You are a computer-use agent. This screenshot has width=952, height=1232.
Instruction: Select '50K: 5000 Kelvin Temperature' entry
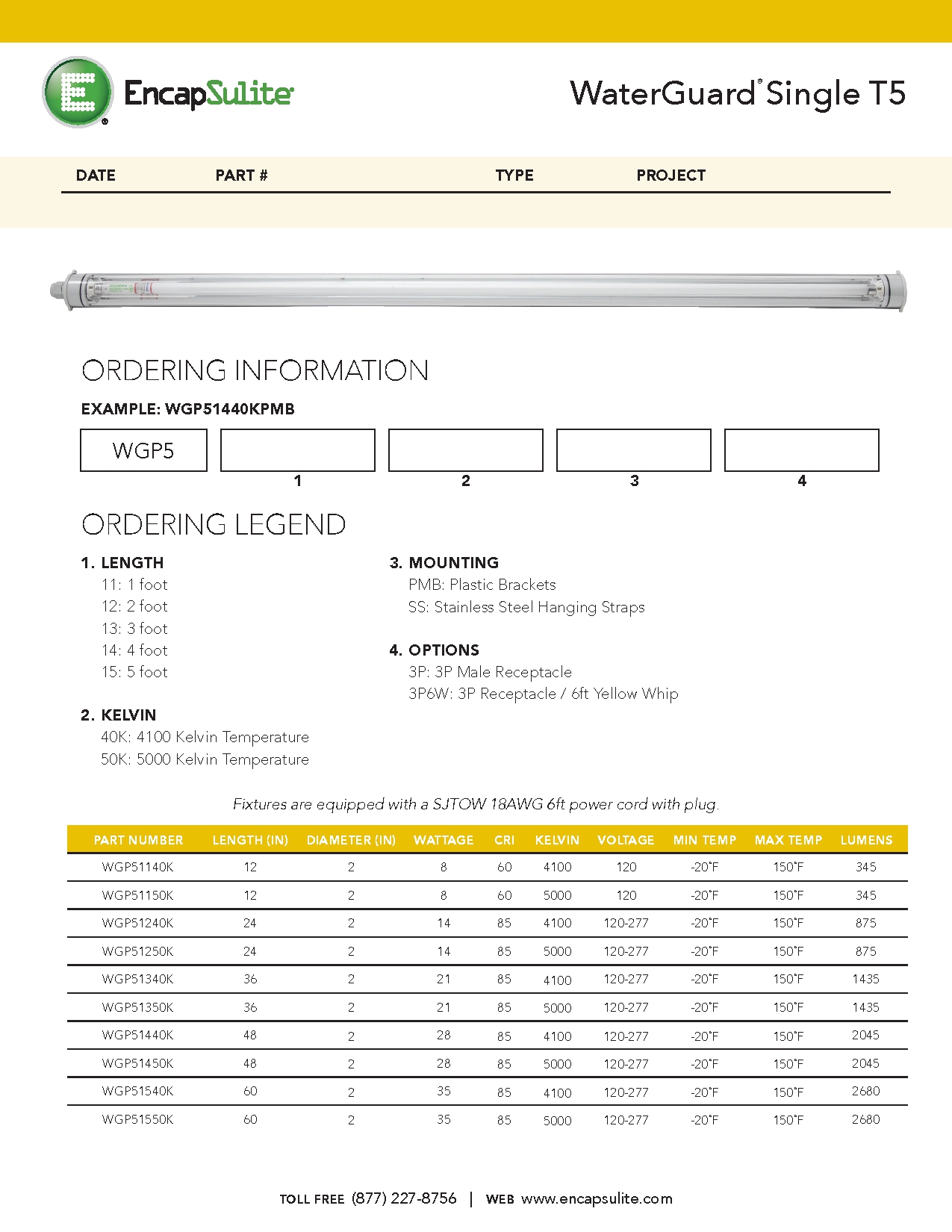(x=205, y=759)
